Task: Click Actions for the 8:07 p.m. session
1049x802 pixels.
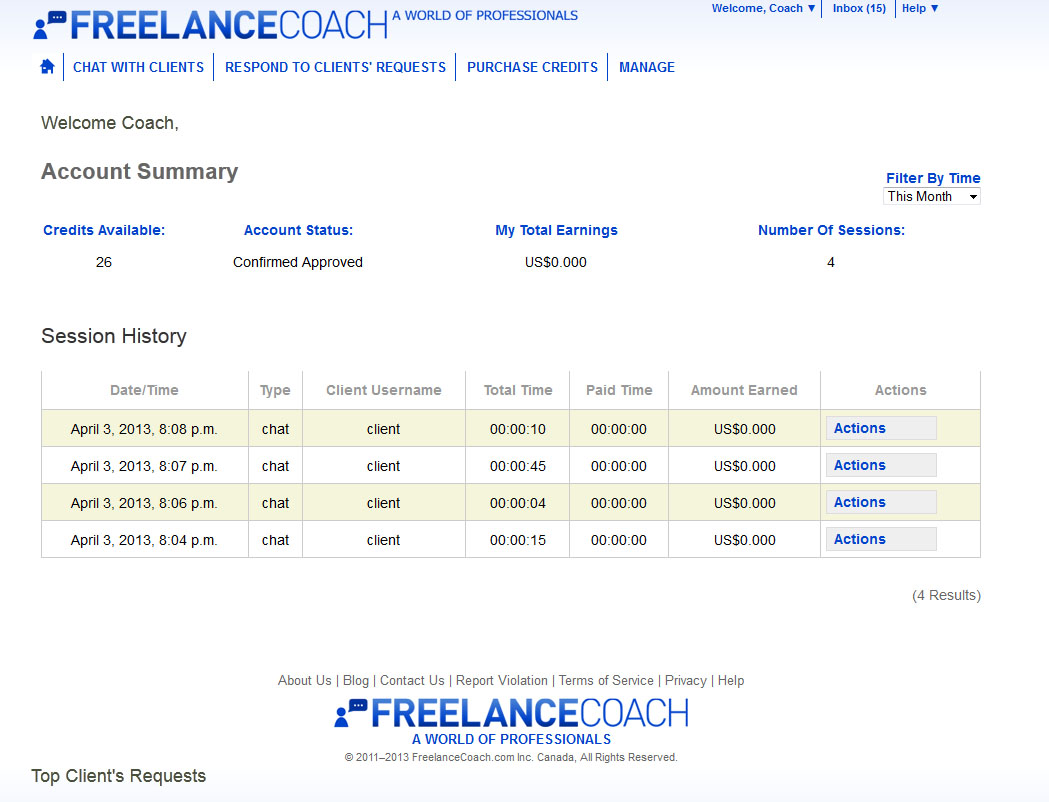Action: 880,466
